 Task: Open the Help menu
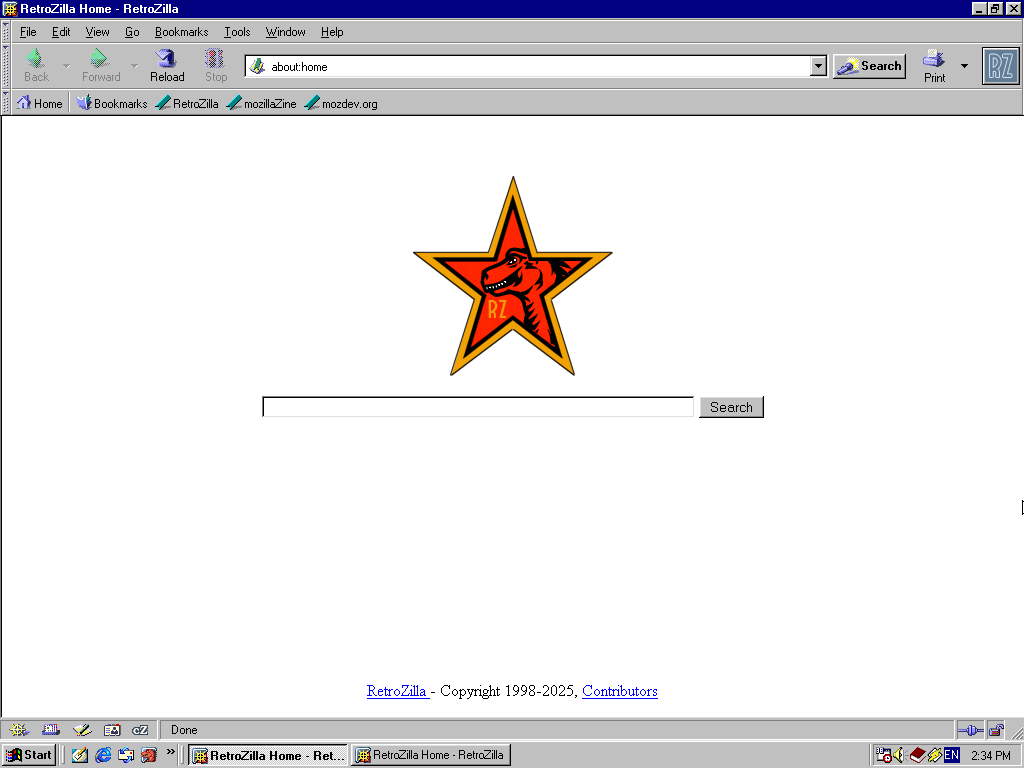click(x=332, y=32)
